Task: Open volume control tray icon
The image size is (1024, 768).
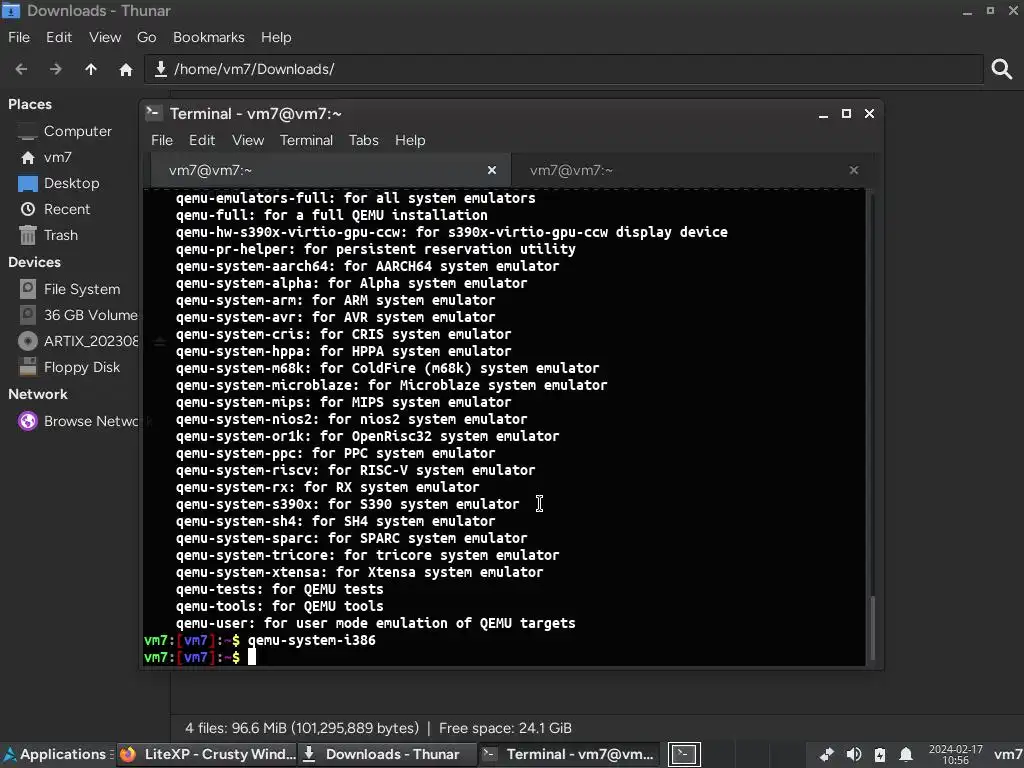Action: point(854,754)
